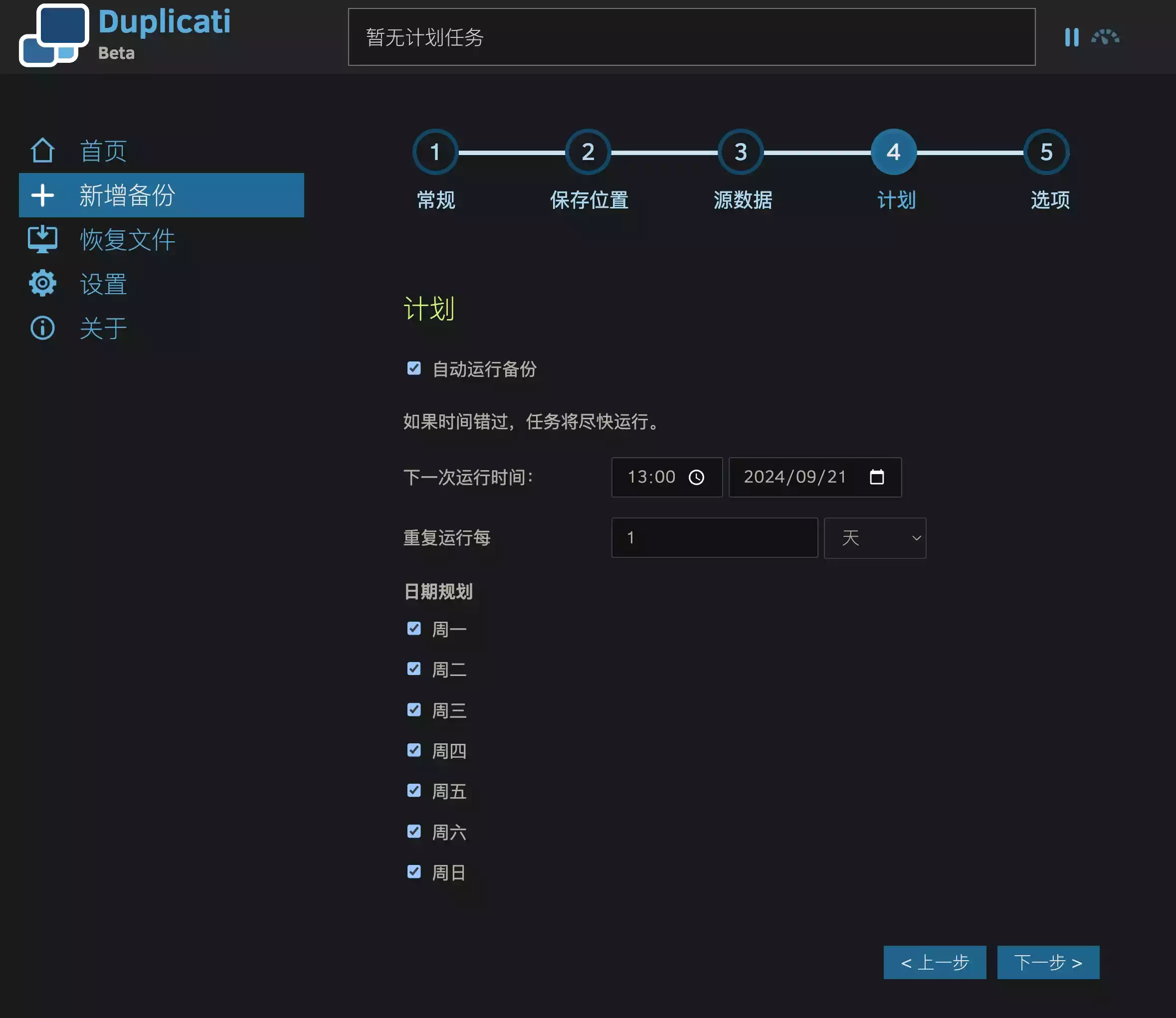The height and width of the screenshot is (1018, 1176).
Task: Click the info icon next to 关于
Action: (42, 328)
